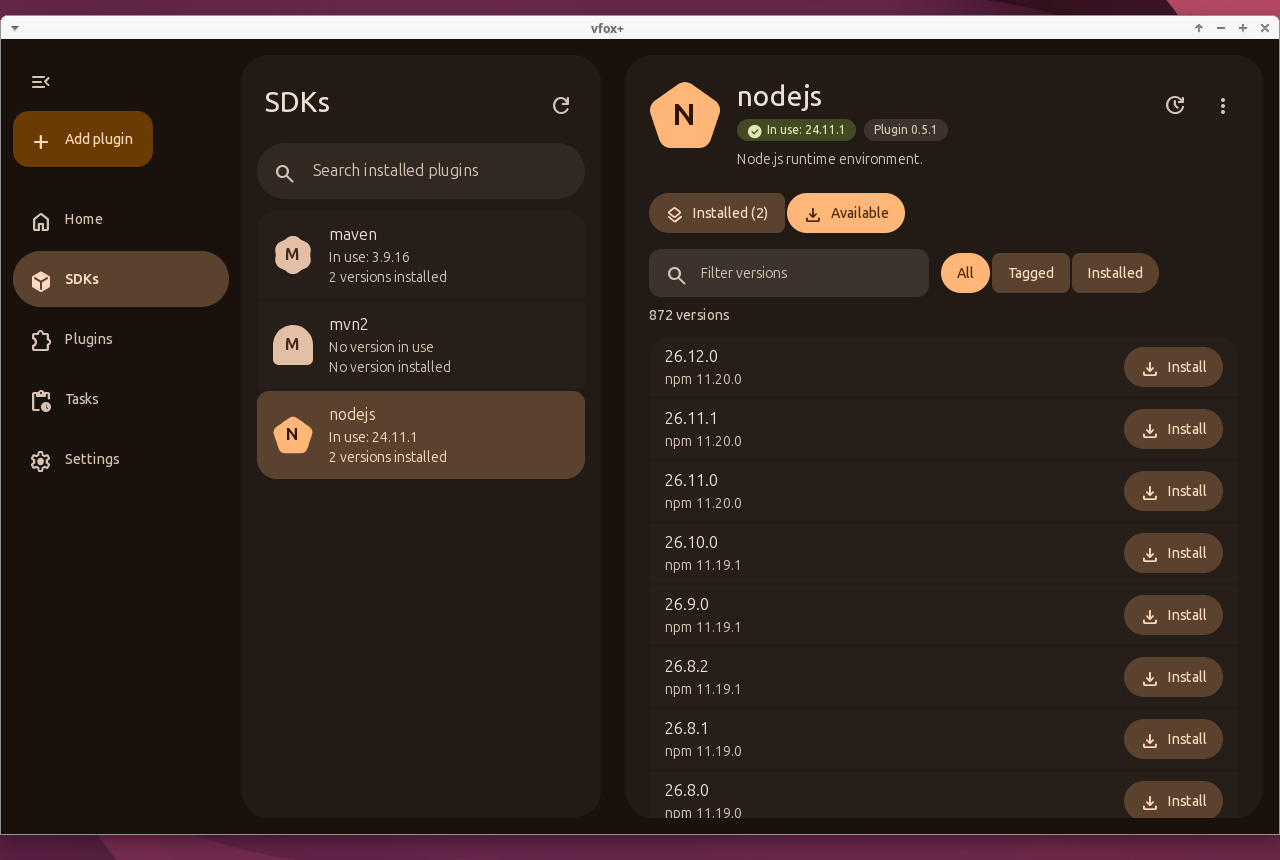
Task: Switch to the Installed (2) tab
Action: pos(717,213)
